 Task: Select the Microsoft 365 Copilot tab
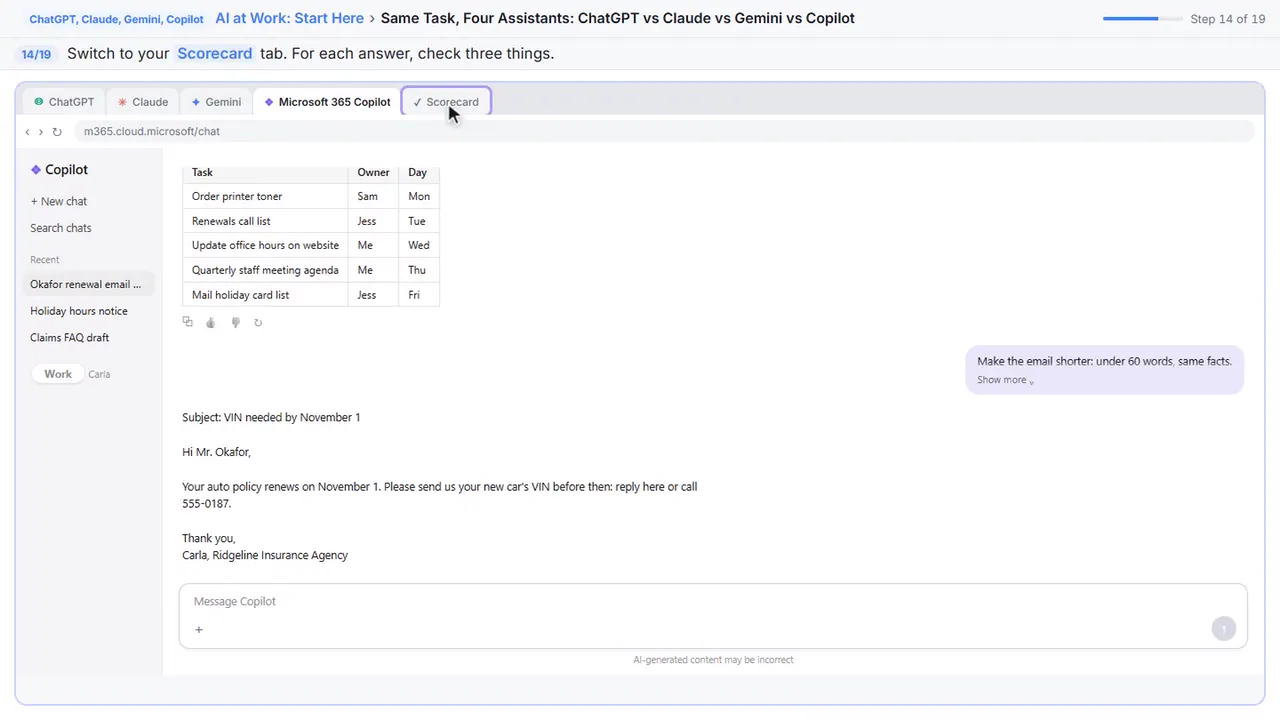tap(327, 102)
